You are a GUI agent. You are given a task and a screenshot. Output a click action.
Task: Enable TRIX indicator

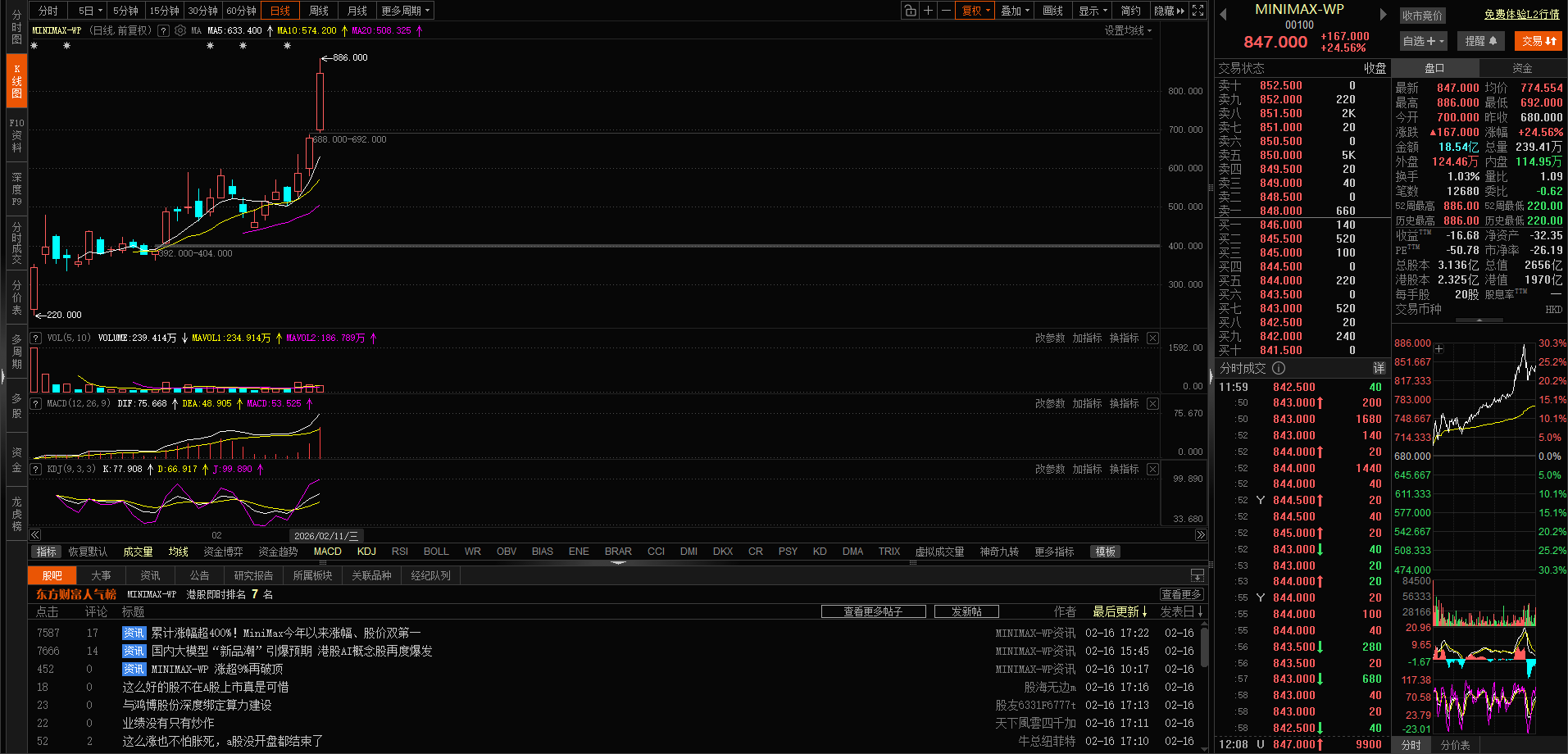coord(889,552)
